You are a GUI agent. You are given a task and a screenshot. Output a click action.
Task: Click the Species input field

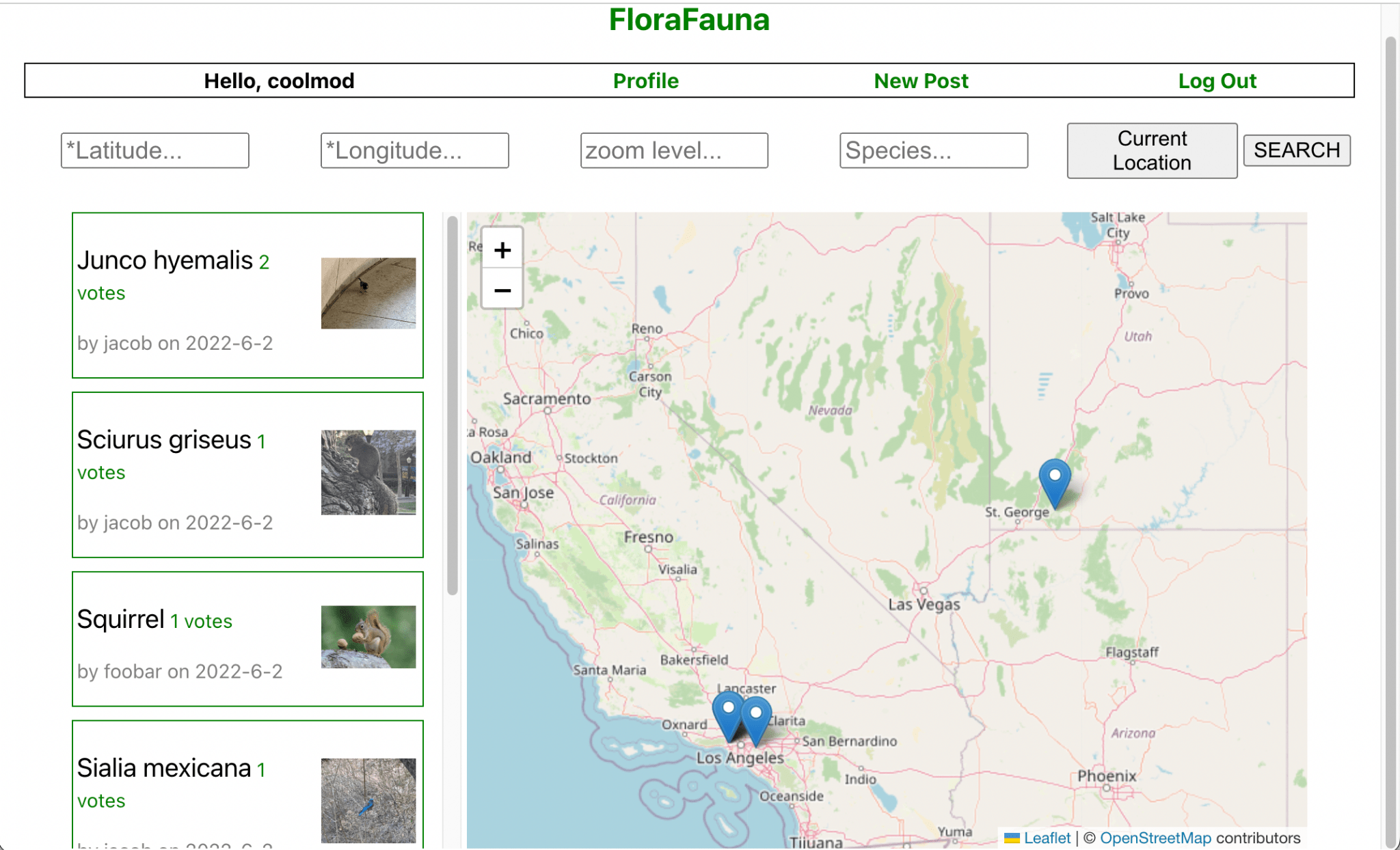click(934, 150)
